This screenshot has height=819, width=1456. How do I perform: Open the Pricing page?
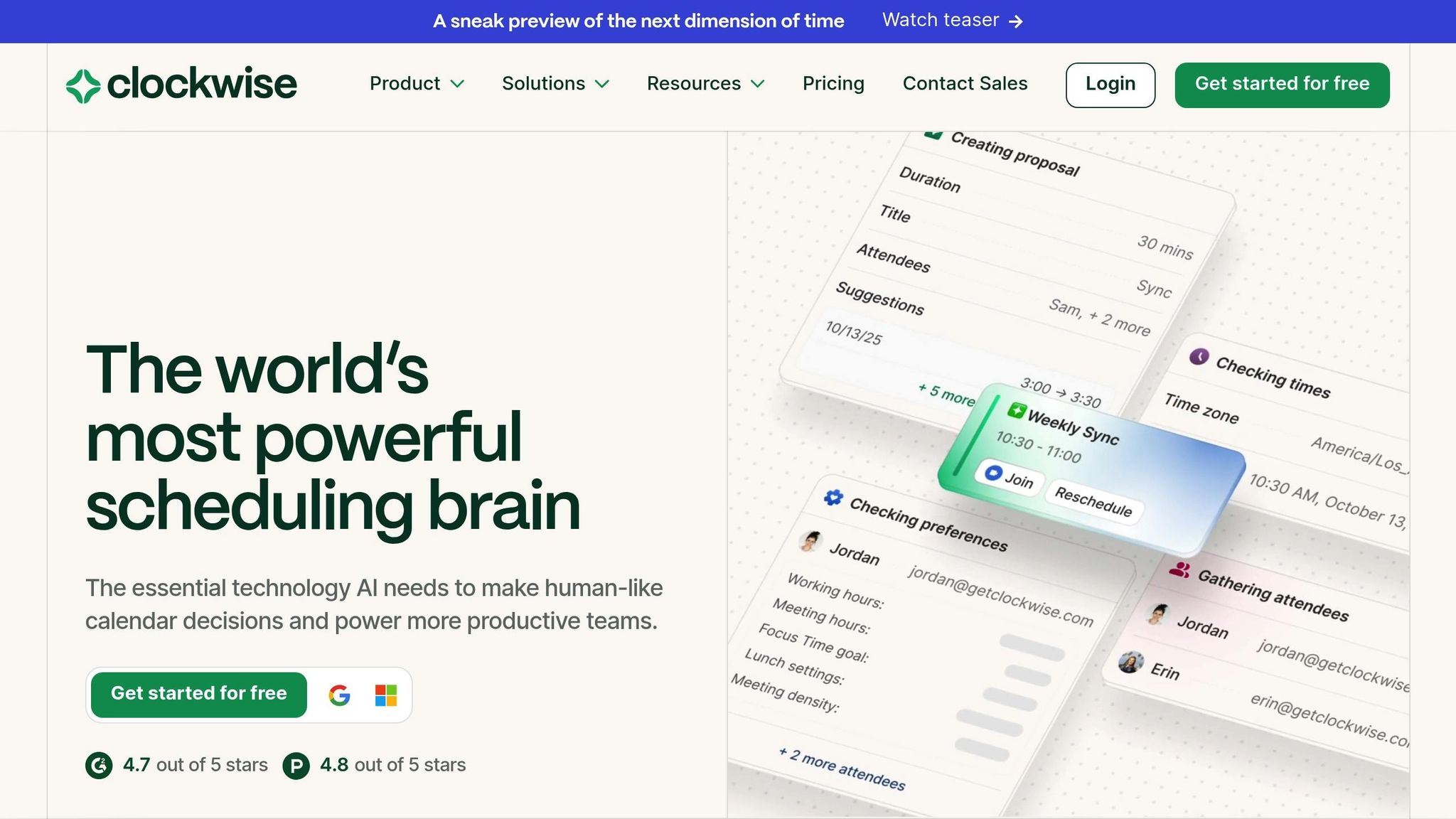click(x=833, y=84)
